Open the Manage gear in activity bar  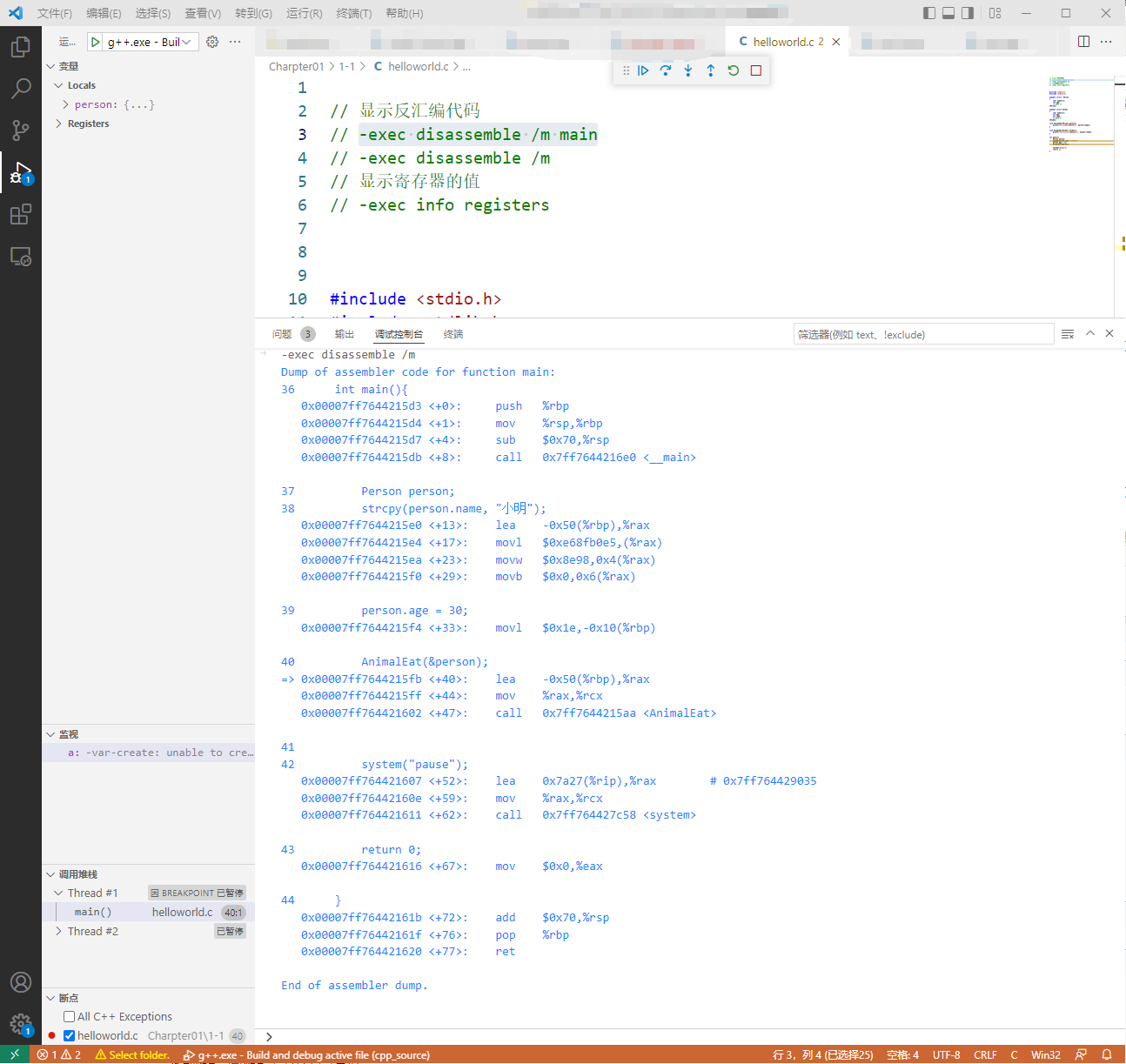coord(21,1024)
